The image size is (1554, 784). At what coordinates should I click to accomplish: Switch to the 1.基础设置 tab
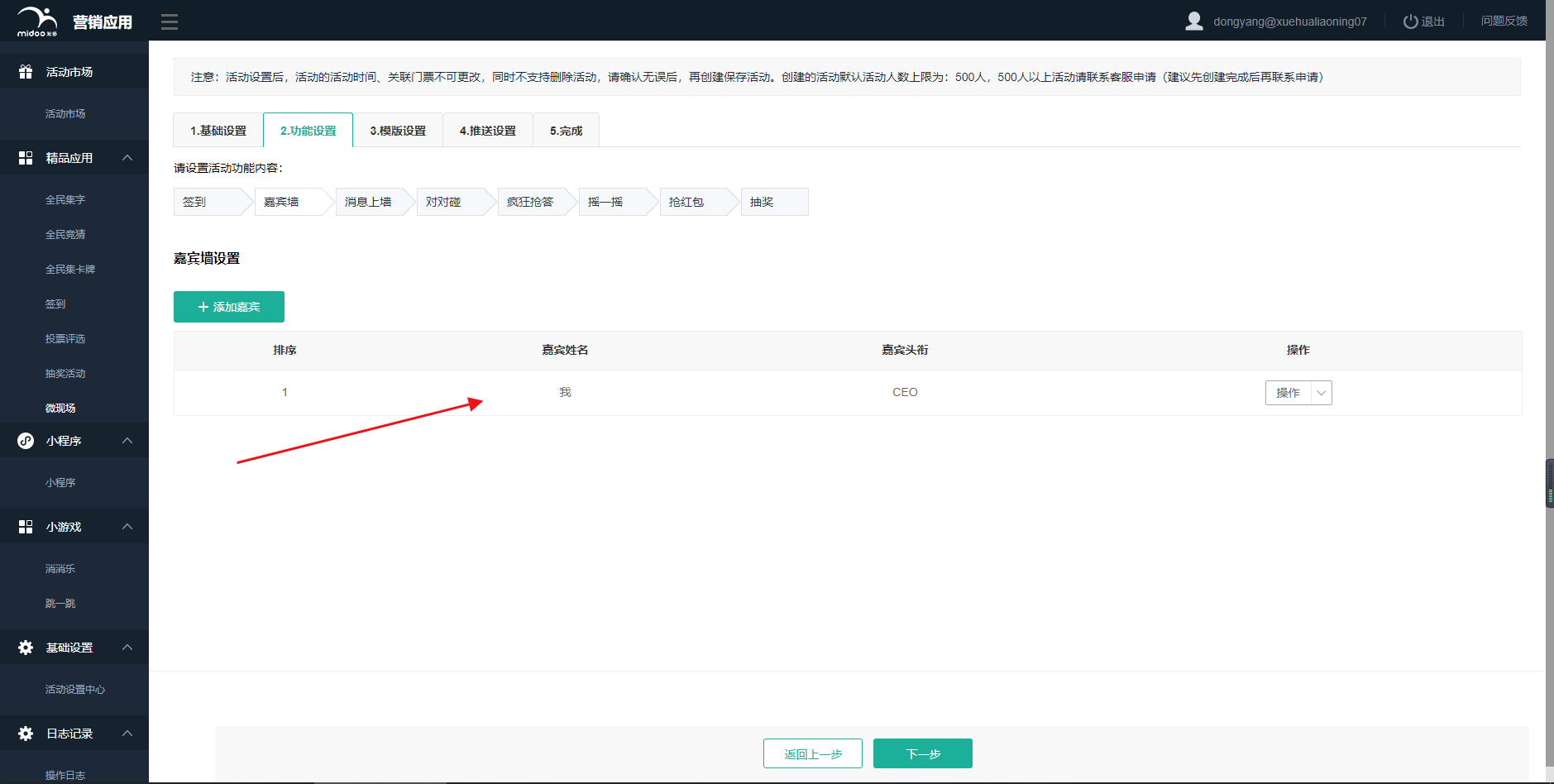pos(218,131)
